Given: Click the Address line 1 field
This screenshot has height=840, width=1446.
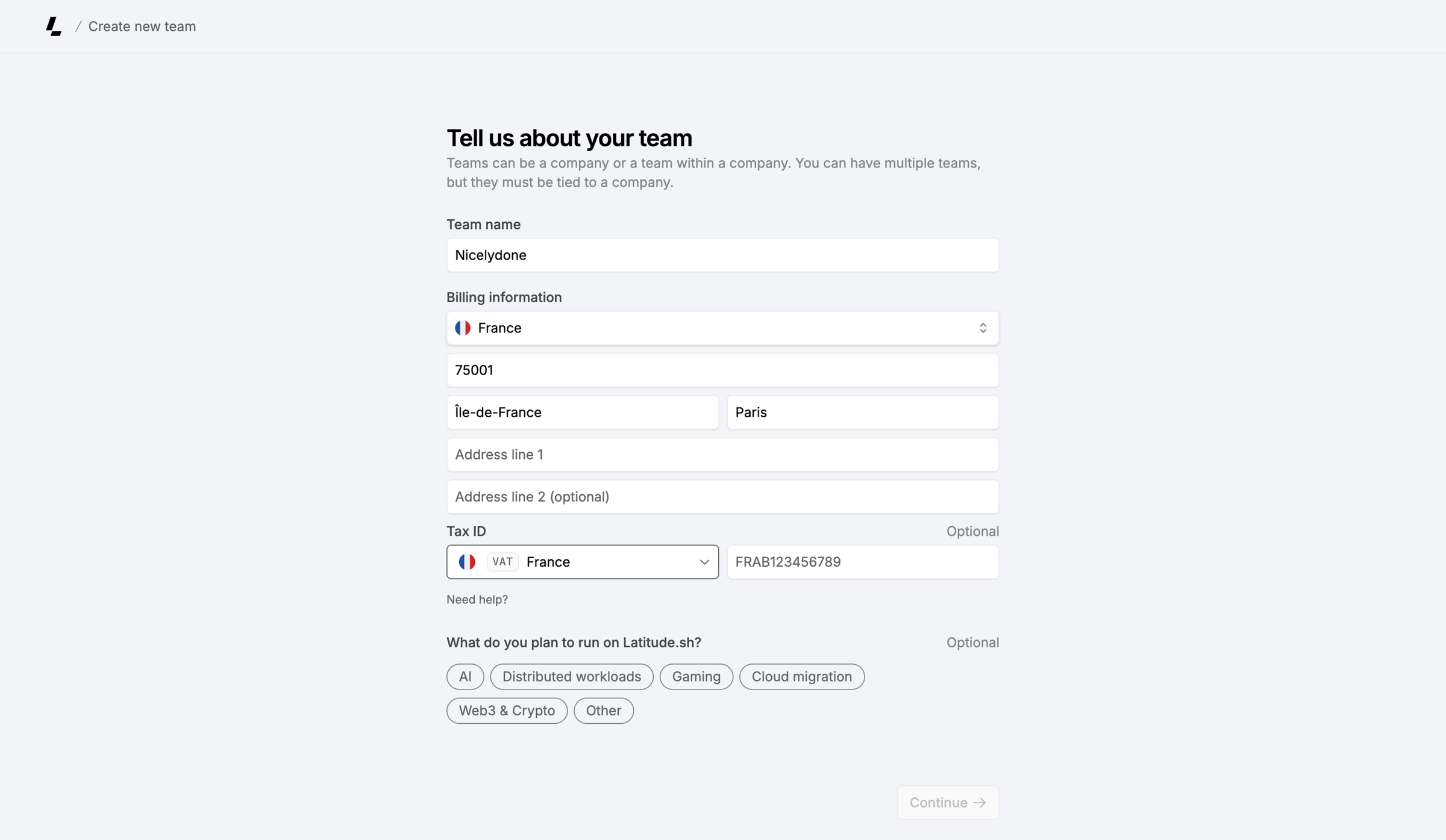Looking at the screenshot, I should point(722,455).
